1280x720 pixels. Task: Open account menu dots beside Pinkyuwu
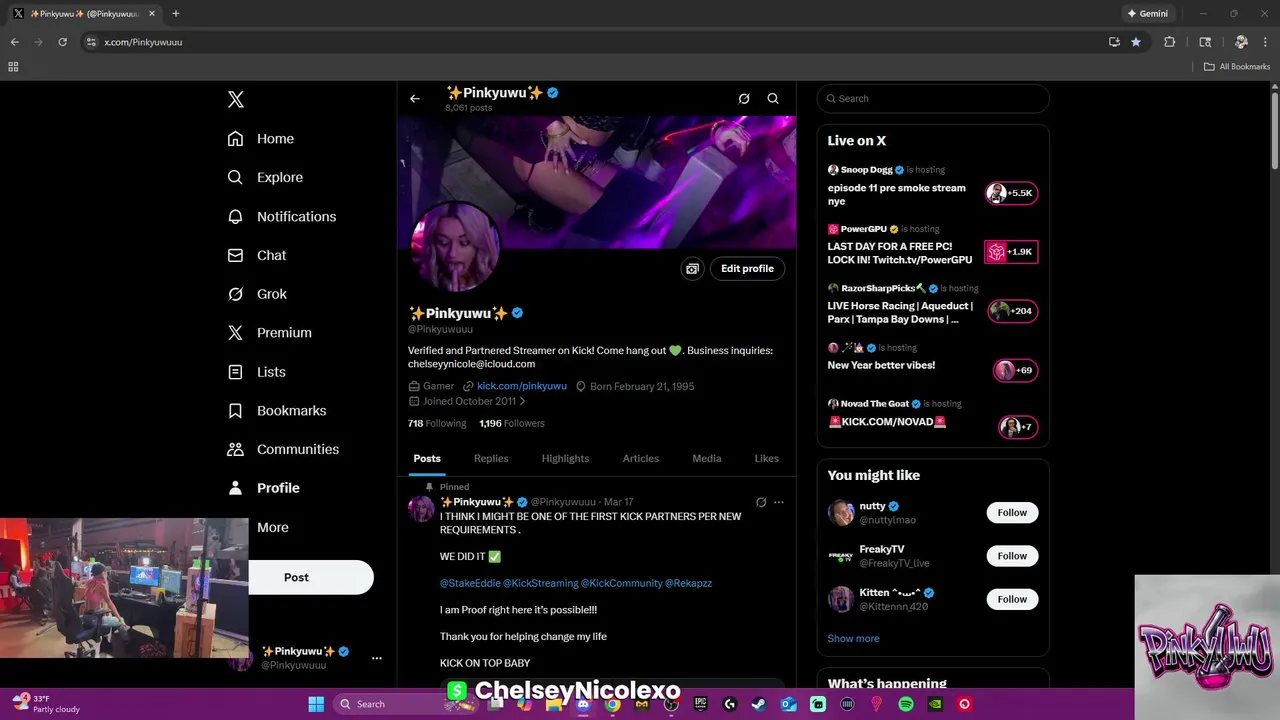click(x=376, y=658)
